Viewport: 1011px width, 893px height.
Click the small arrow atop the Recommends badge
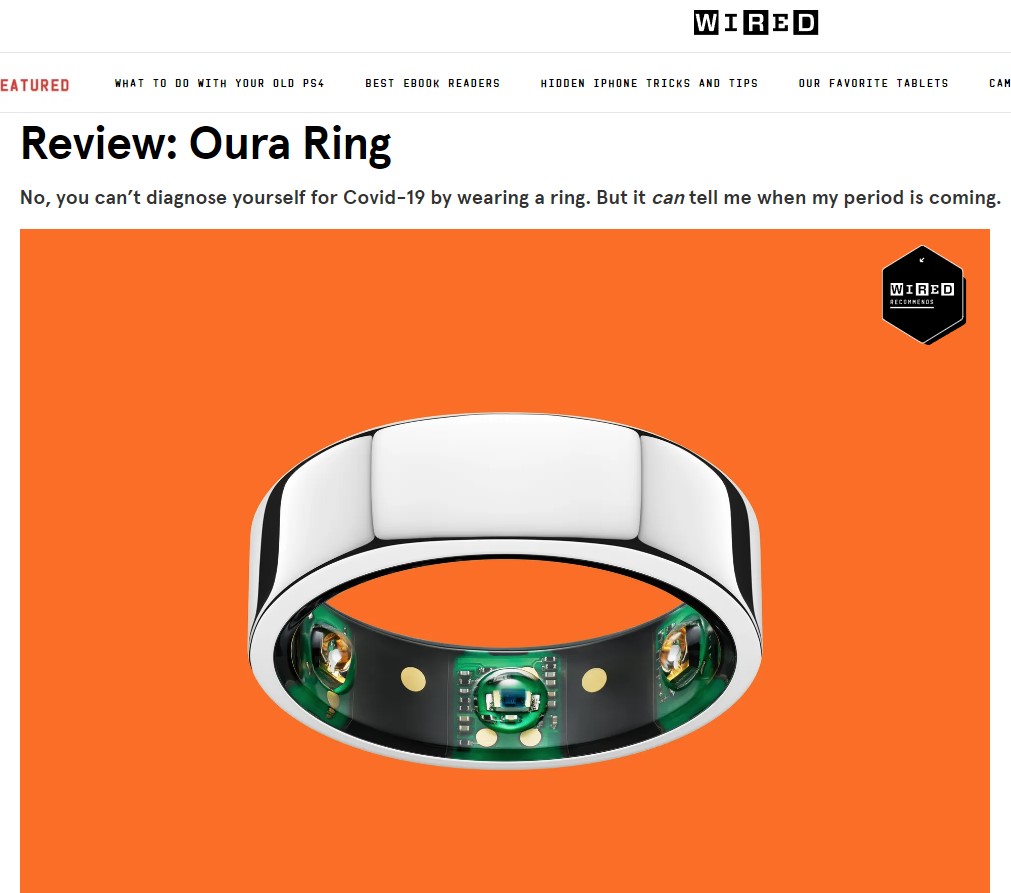[x=922, y=260]
